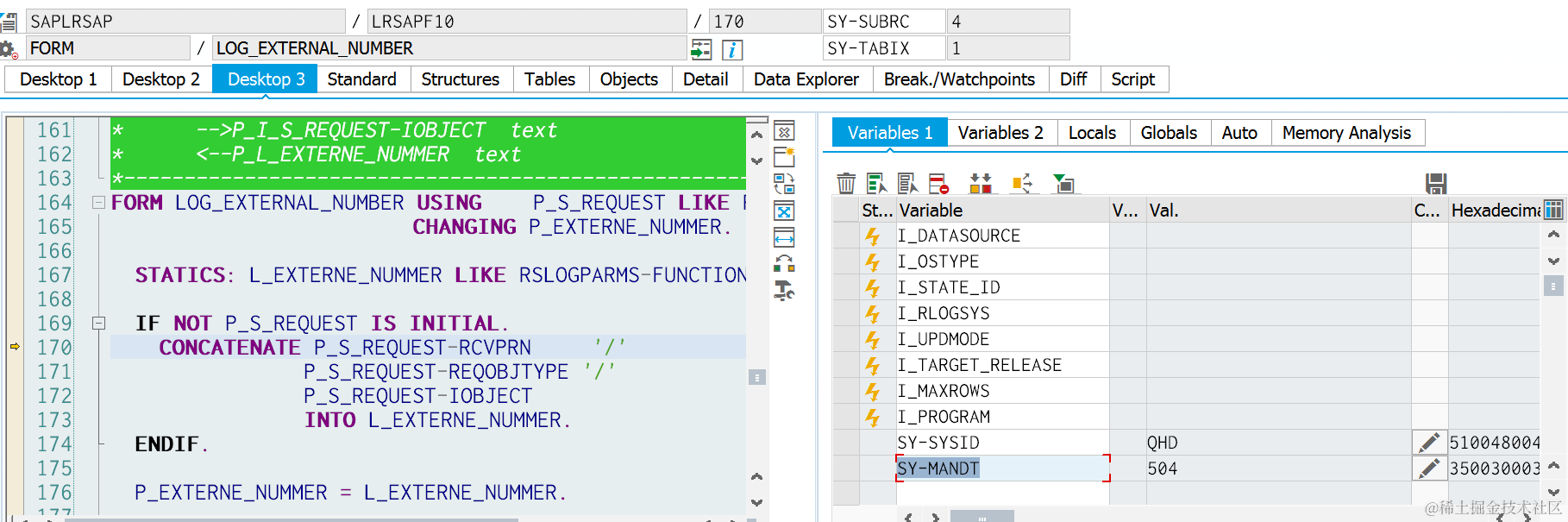1568x522 pixels.
Task: Click the pencil icon for SY-SYSID
Action: tap(1429, 443)
